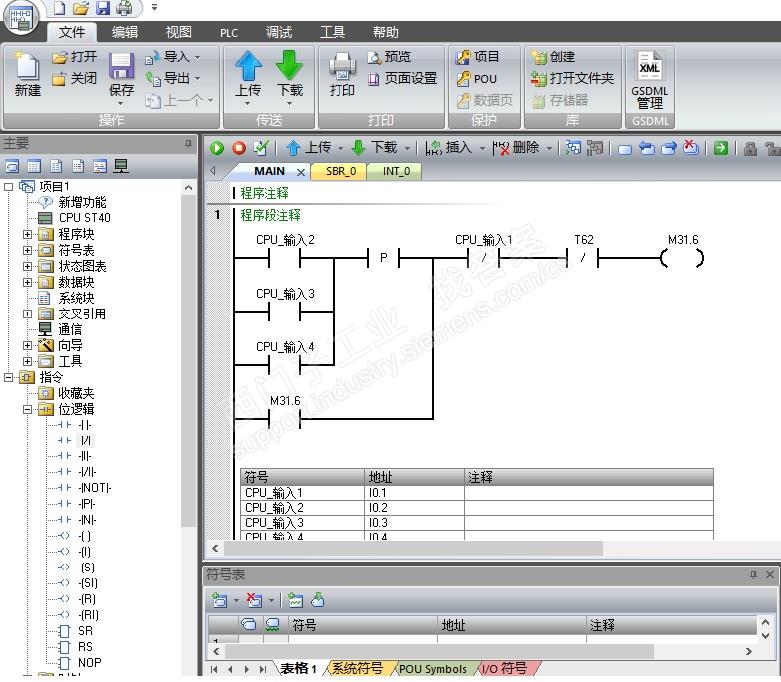Click the 打印 printer icon
The width and height of the screenshot is (781, 682).
click(342, 67)
